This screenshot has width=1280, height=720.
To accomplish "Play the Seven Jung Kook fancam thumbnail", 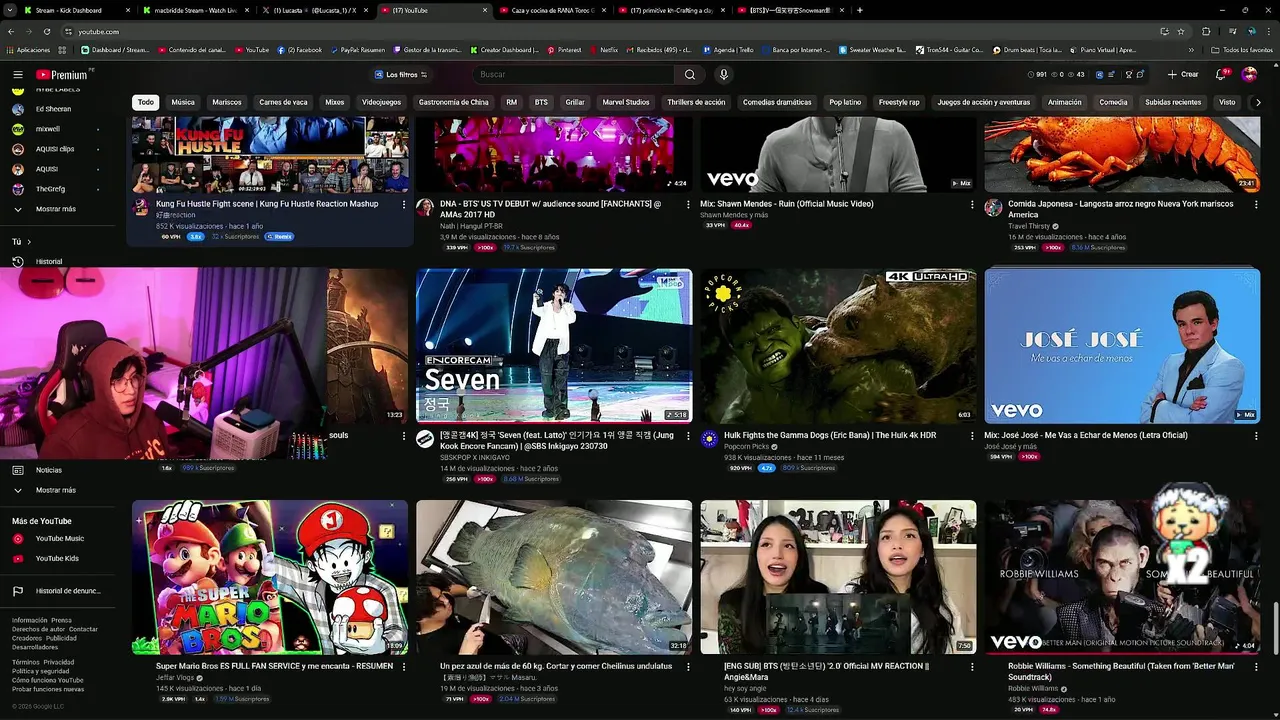I will tap(554, 346).
